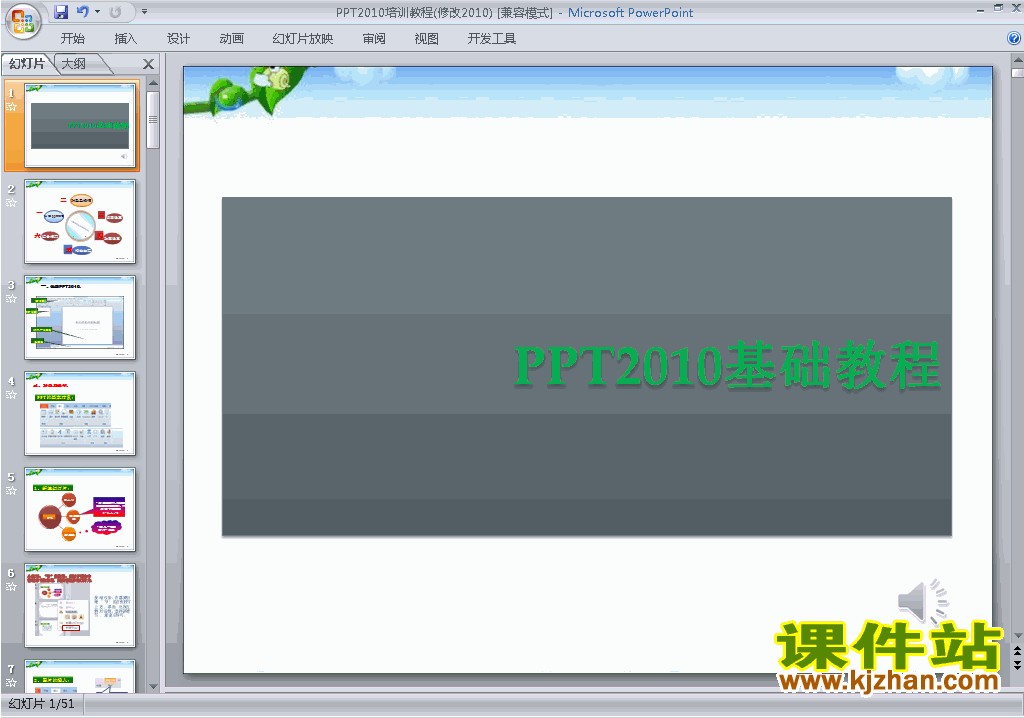Open the 插入 ribbon tab

point(125,39)
